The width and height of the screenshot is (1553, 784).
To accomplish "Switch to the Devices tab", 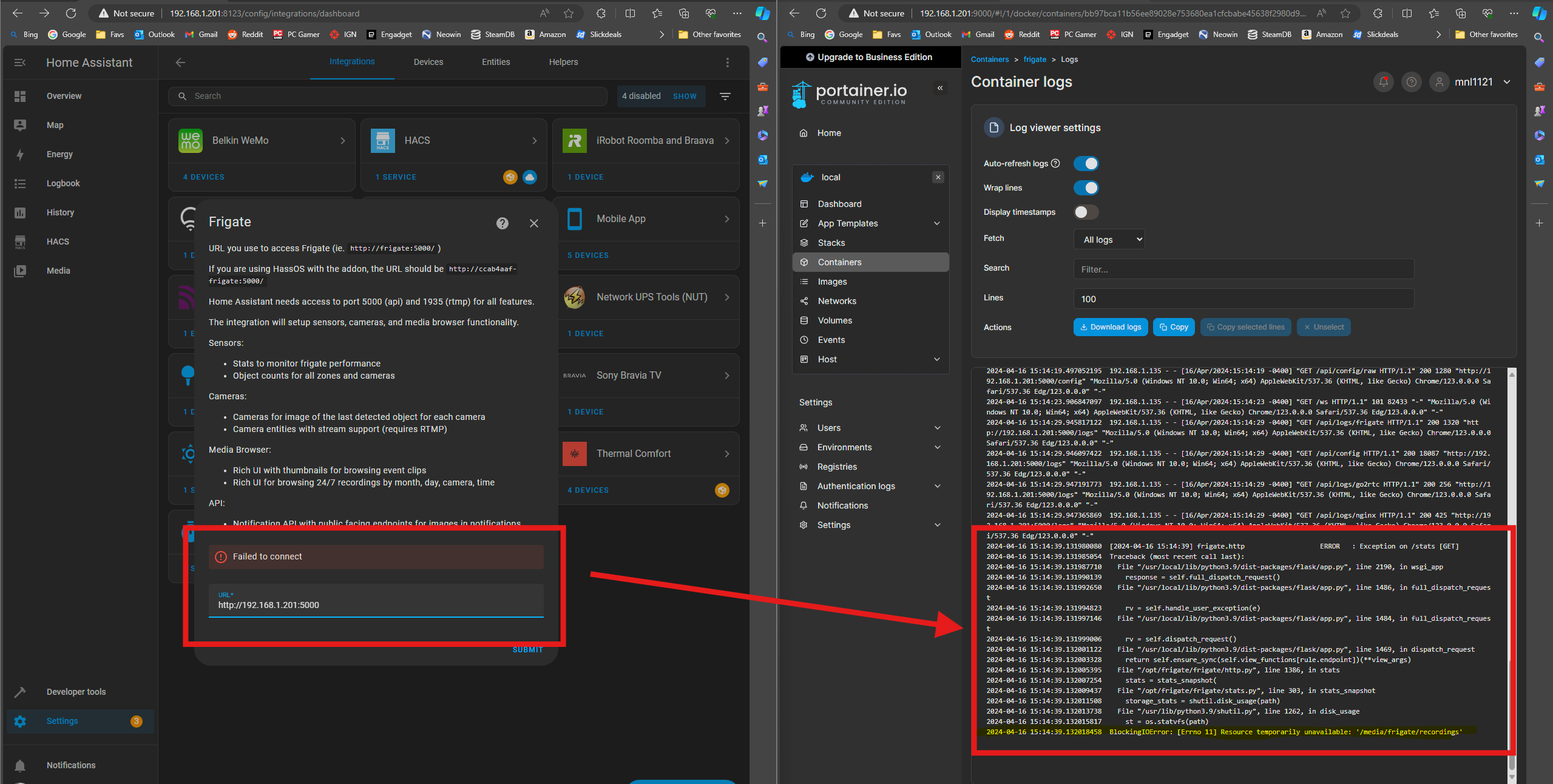I will [x=428, y=62].
